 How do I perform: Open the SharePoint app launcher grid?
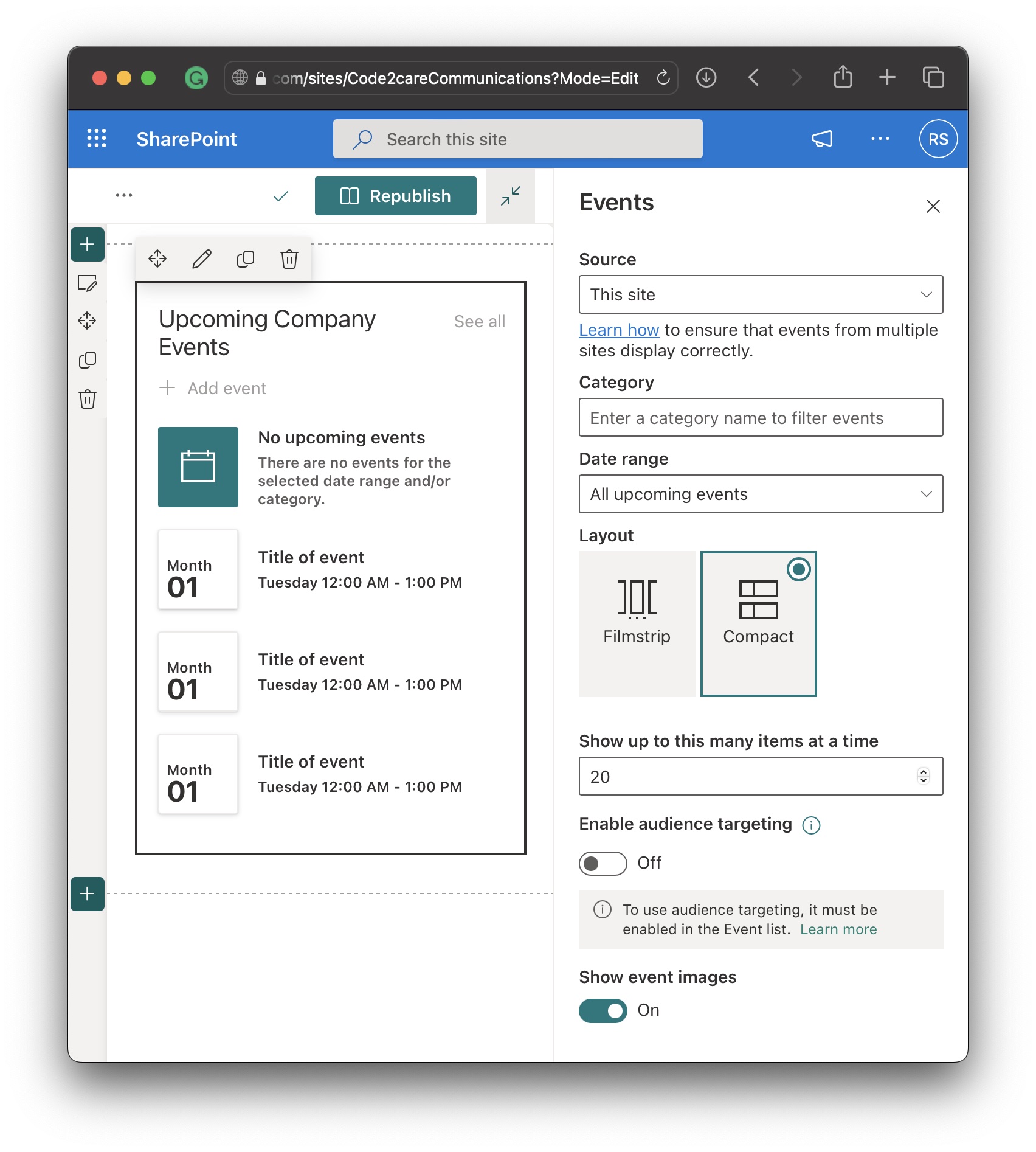click(97, 139)
